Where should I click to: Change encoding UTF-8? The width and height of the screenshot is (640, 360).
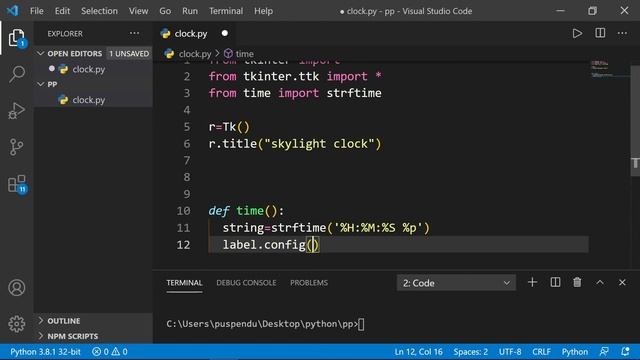pos(510,351)
